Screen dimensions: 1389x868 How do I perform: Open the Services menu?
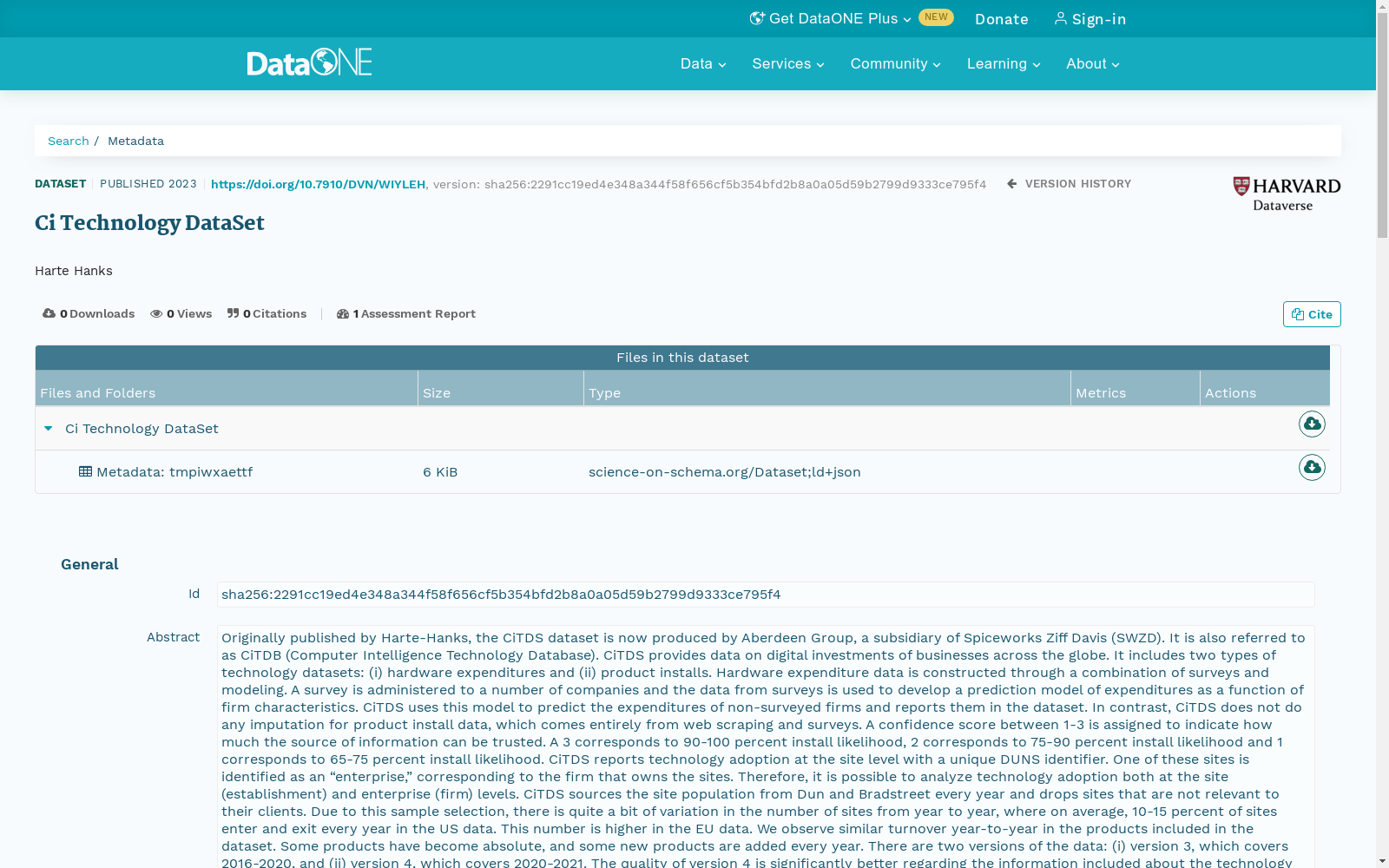point(788,63)
